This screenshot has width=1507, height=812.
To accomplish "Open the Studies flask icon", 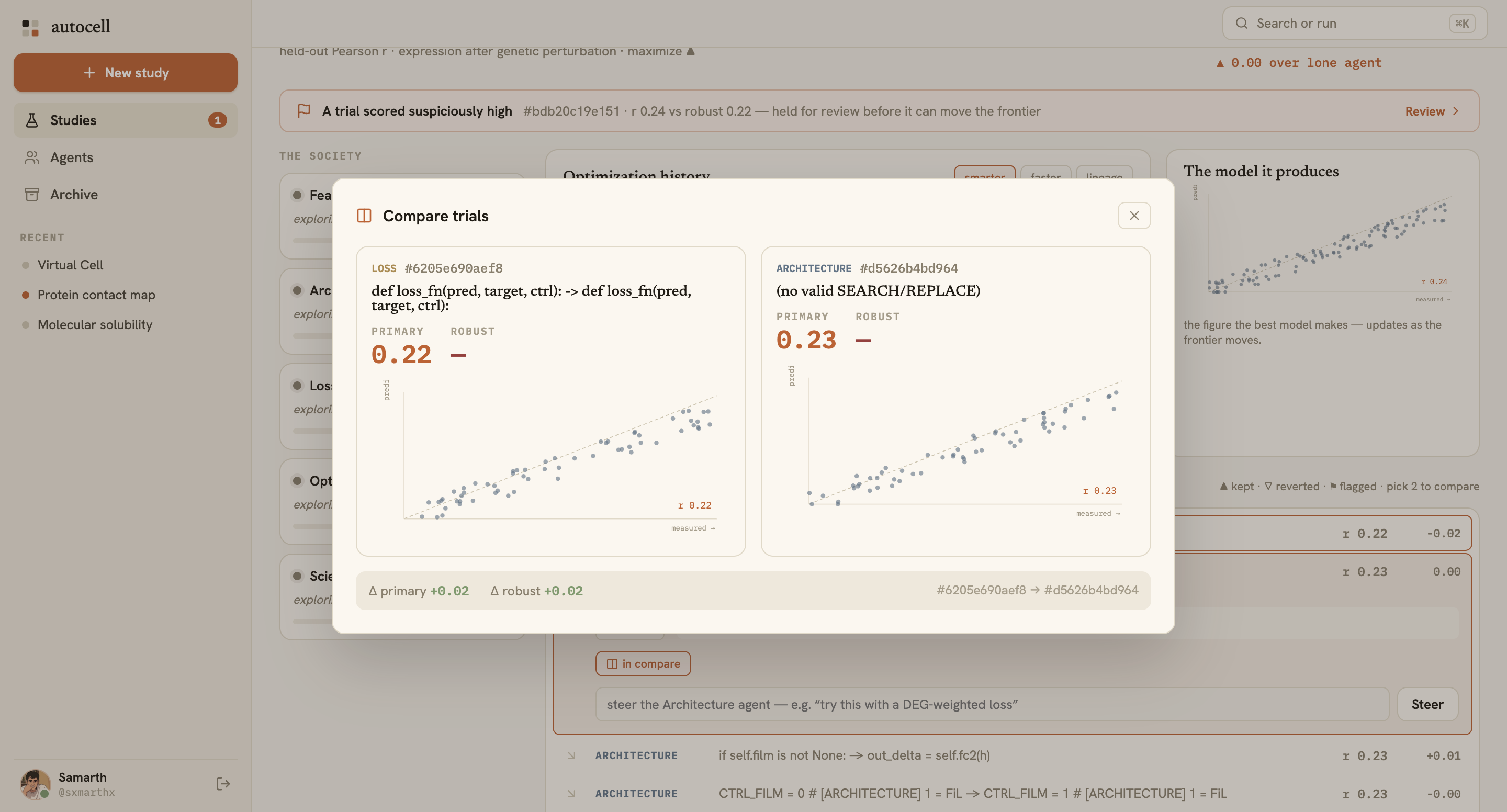I will point(32,120).
